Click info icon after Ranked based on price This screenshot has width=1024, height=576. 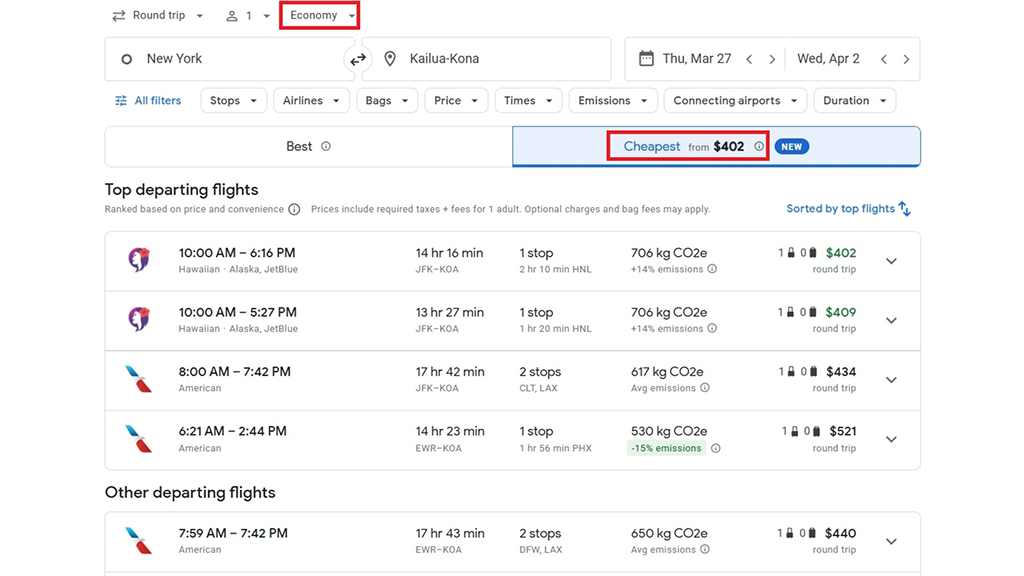295,210
